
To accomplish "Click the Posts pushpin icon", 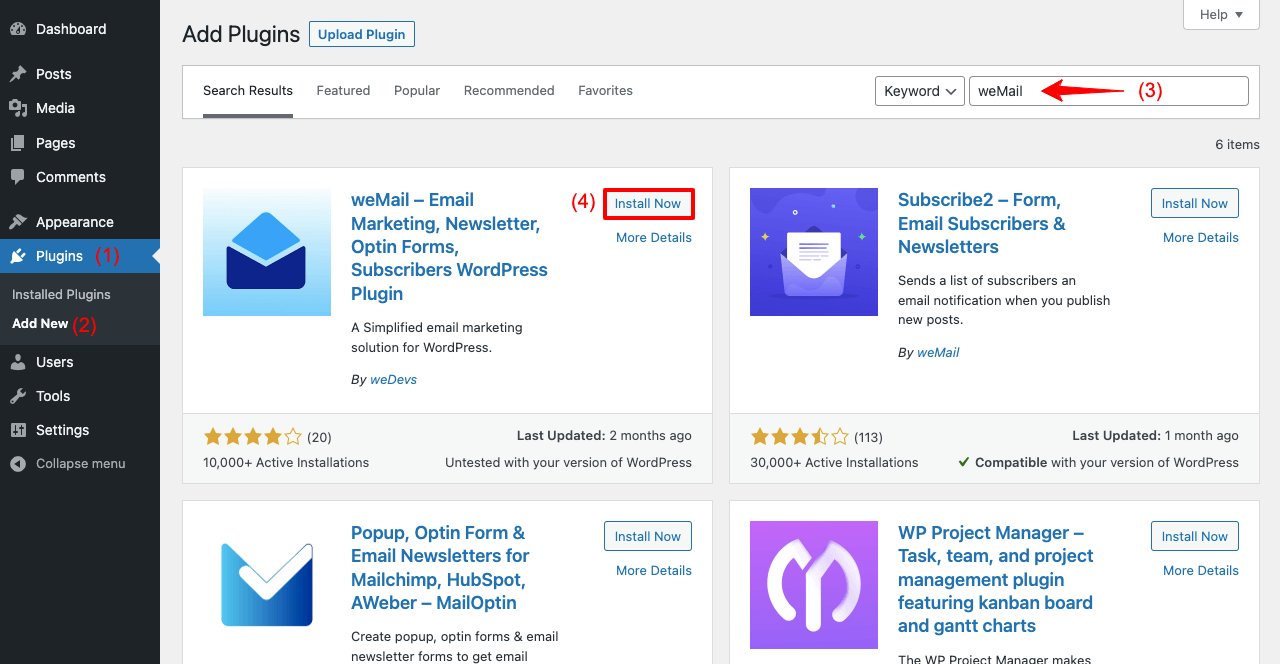I will click(18, 74).
